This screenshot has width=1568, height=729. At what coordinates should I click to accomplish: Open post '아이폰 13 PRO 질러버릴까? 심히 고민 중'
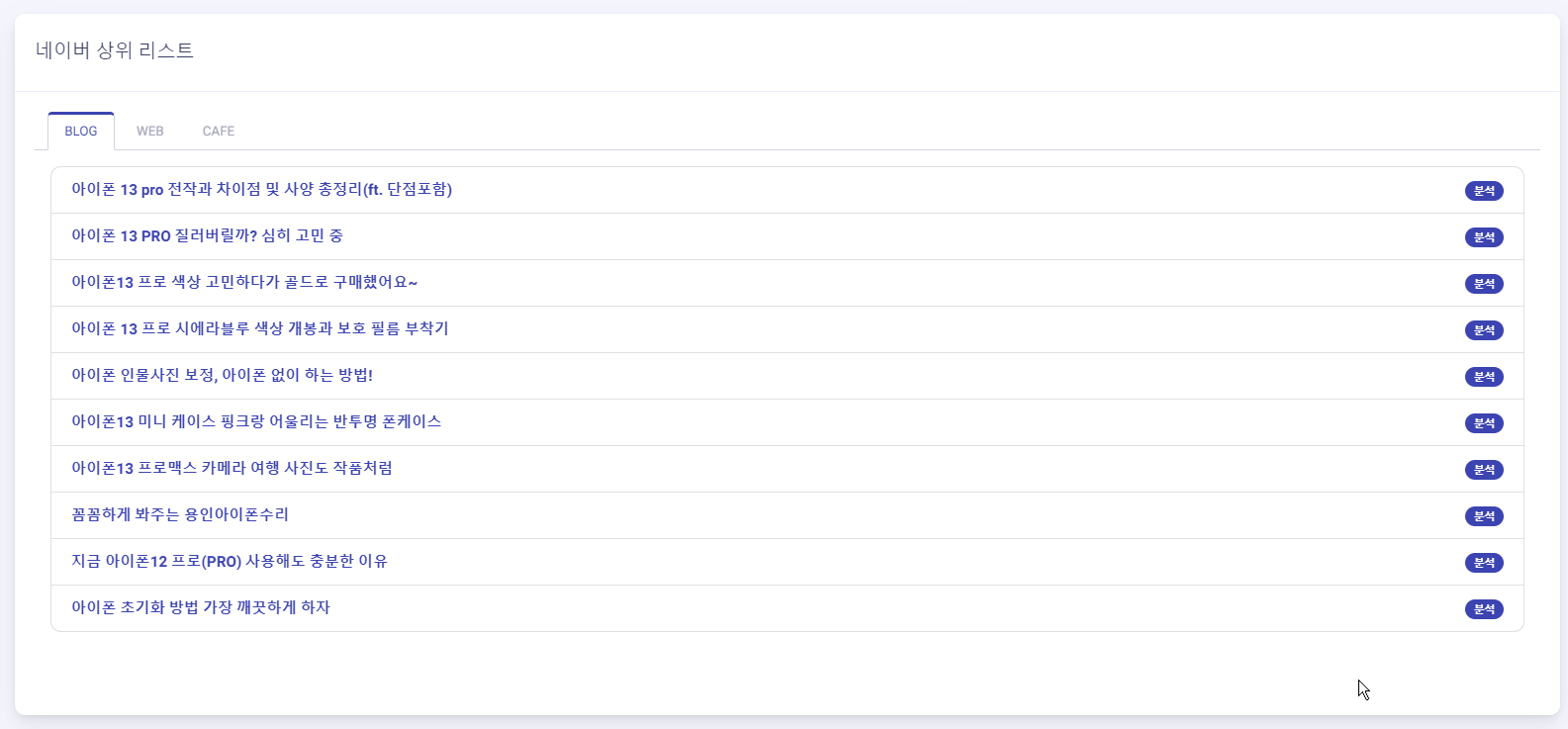(207, 235)
